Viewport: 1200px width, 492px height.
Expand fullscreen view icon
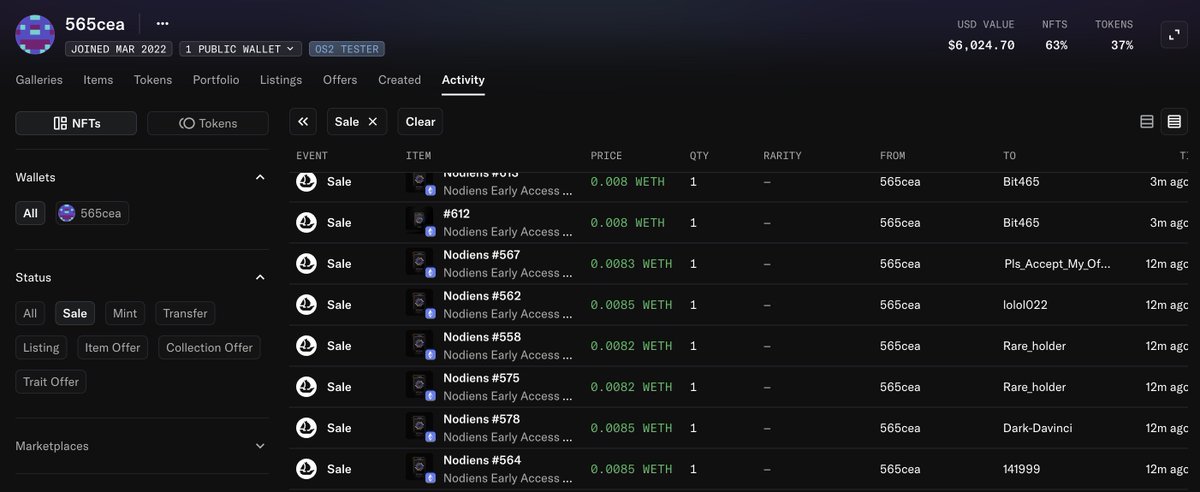(1172, 35)
